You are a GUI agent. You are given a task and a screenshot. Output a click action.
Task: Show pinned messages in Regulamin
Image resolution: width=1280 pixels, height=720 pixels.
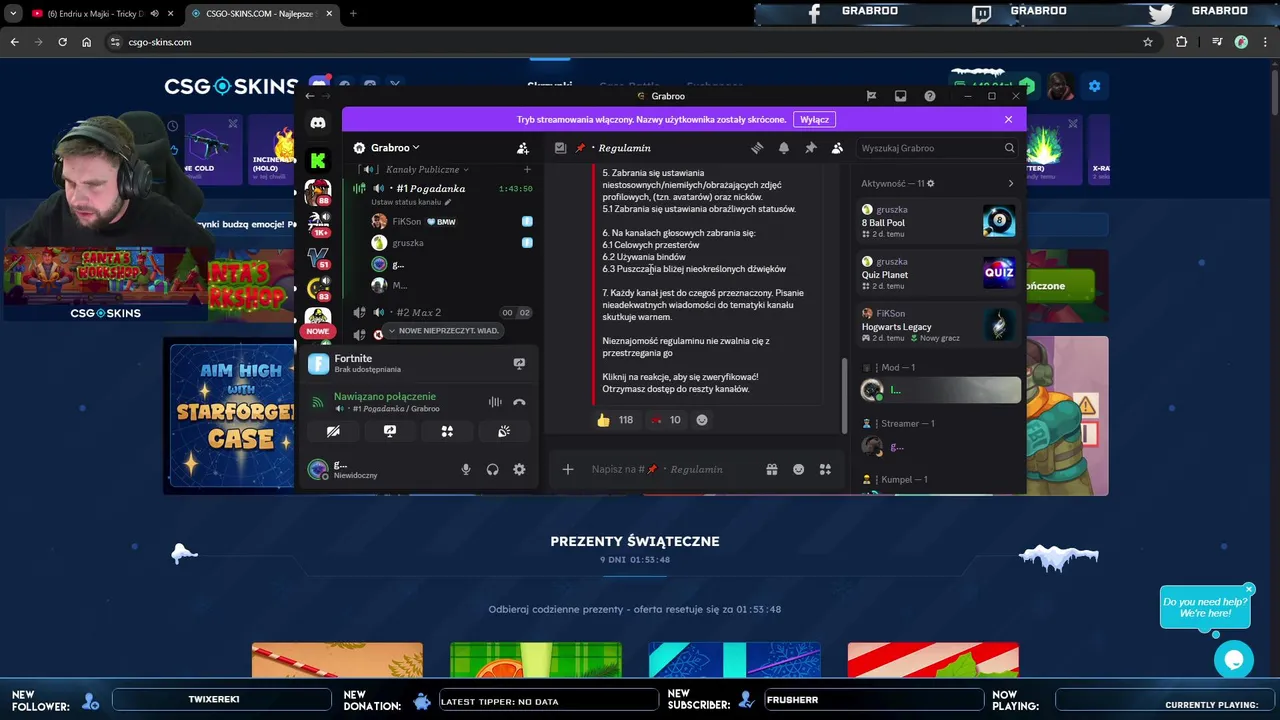coord(811,148)
